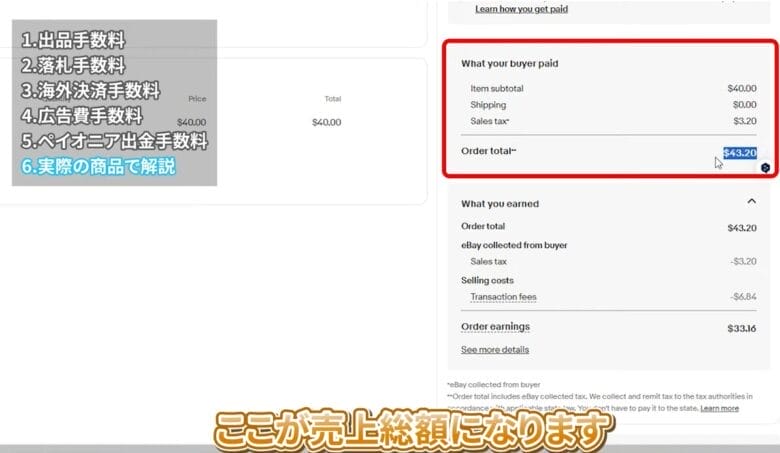Screen dimensions: 780x453
Task: Select overlay item 2.落札手数料
Action: pos(75,66)
